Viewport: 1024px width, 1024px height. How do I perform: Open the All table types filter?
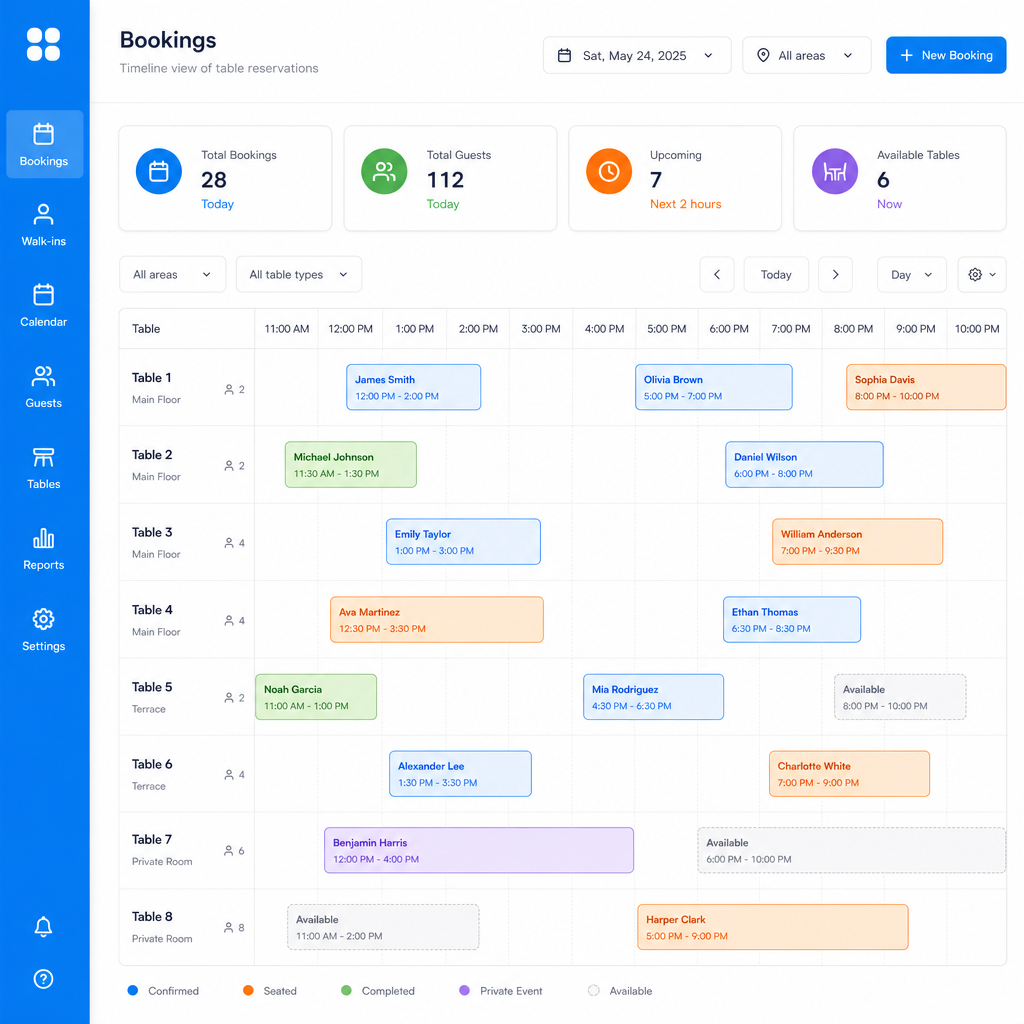pos(298,274)
